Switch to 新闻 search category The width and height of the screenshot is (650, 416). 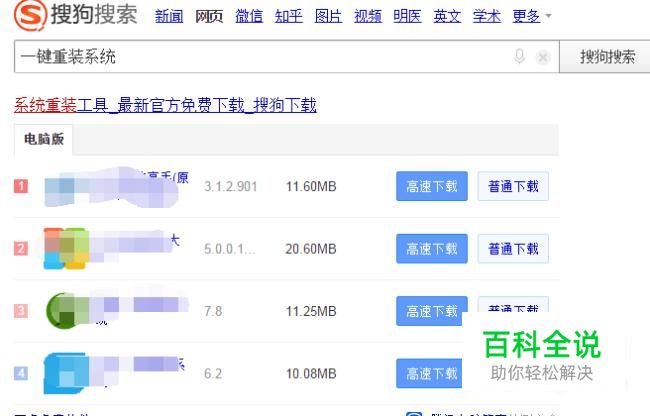click(169, 16)
